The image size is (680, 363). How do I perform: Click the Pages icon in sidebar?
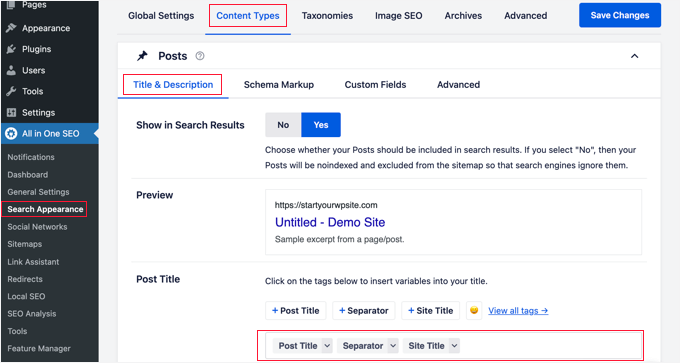[x=11, y=5]
